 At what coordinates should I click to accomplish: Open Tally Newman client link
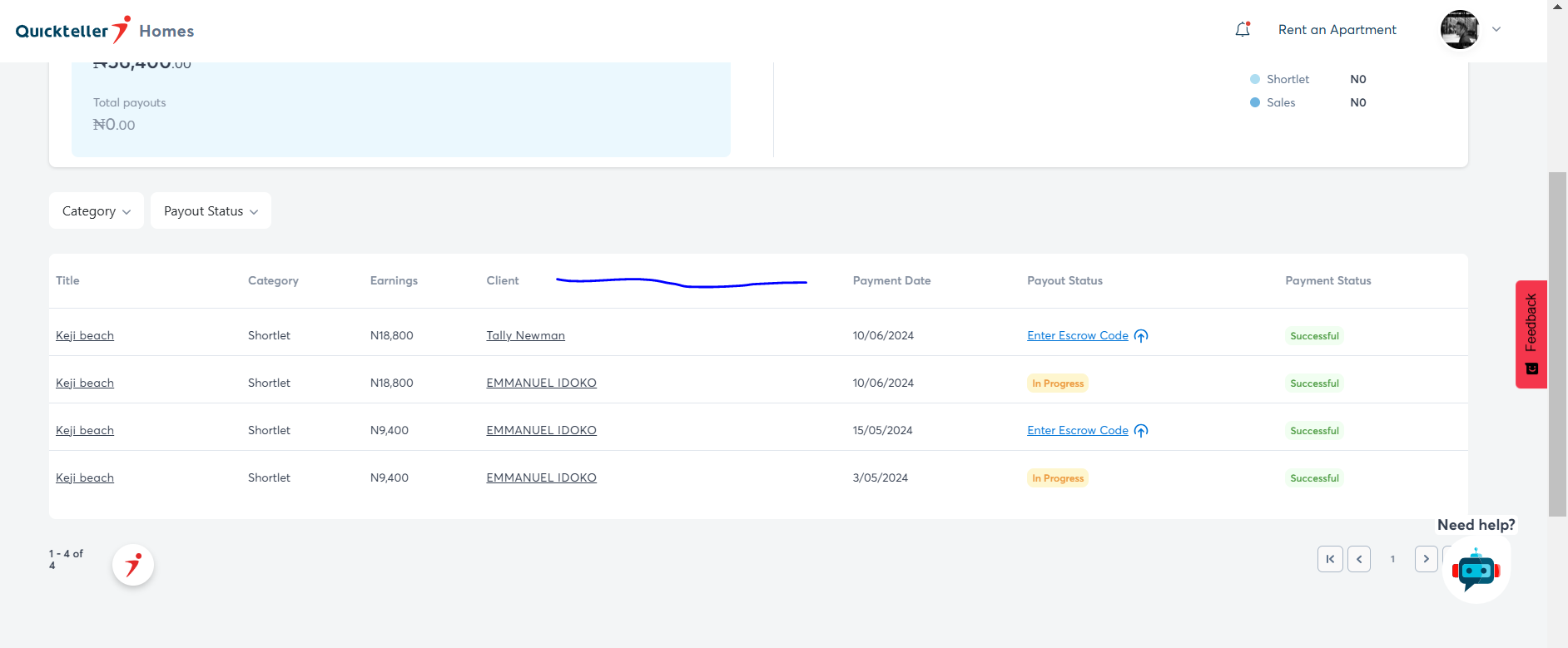click(x=525, y=336)
